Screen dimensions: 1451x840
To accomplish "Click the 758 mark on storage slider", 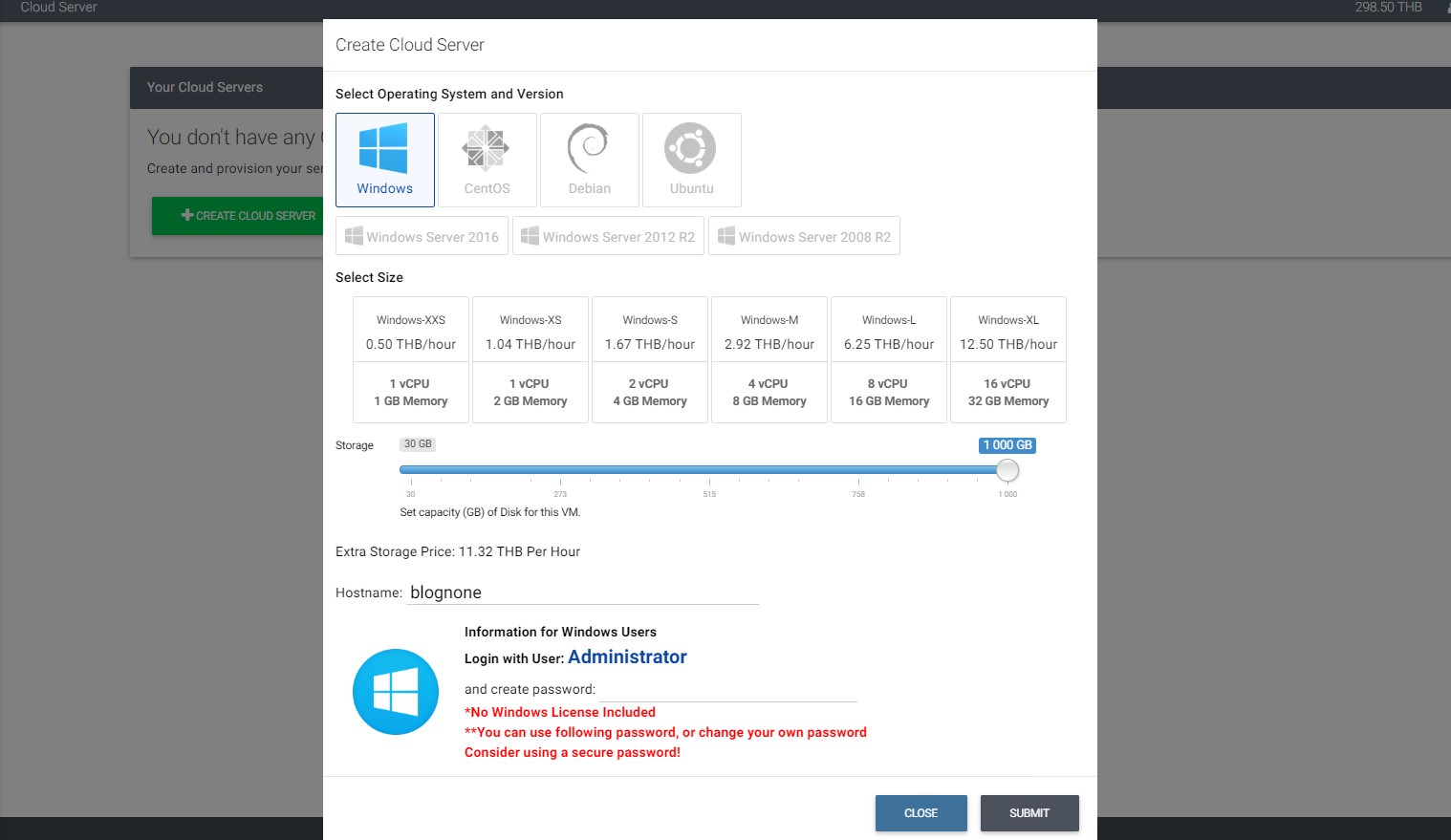I will coord(858,494).
